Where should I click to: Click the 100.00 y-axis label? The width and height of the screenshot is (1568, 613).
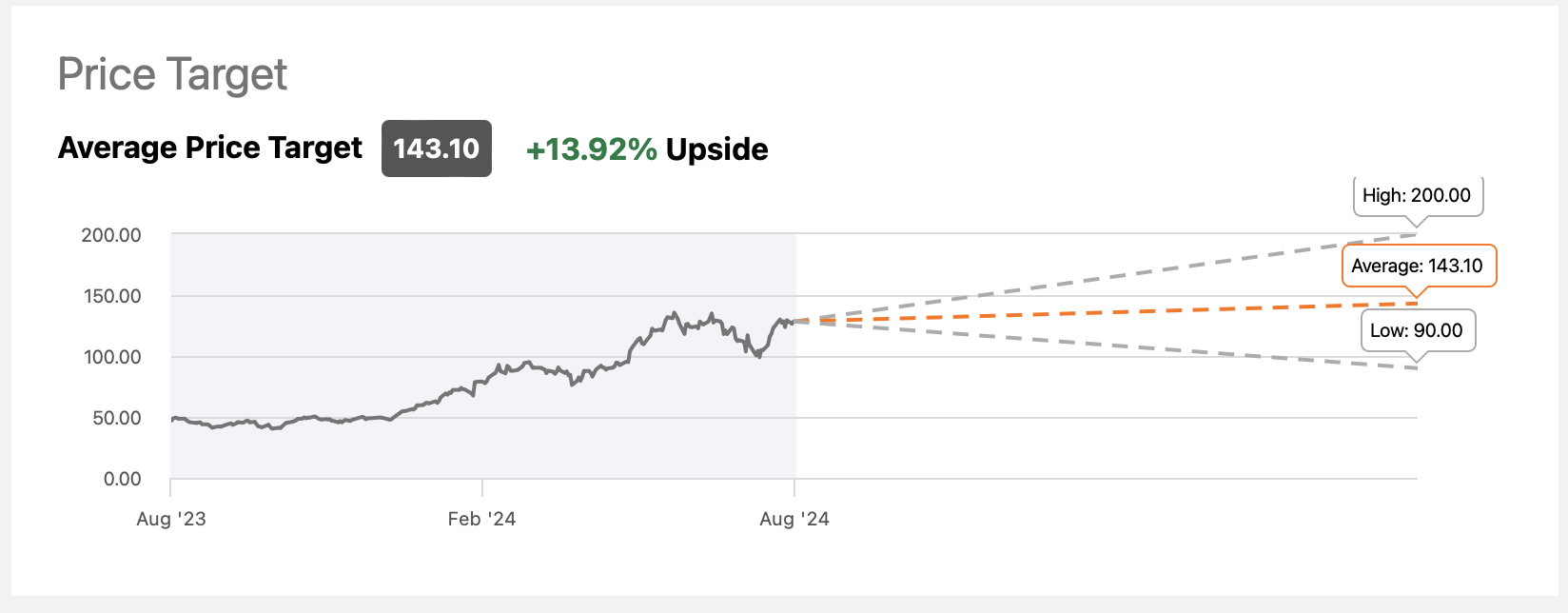[111, 357]
